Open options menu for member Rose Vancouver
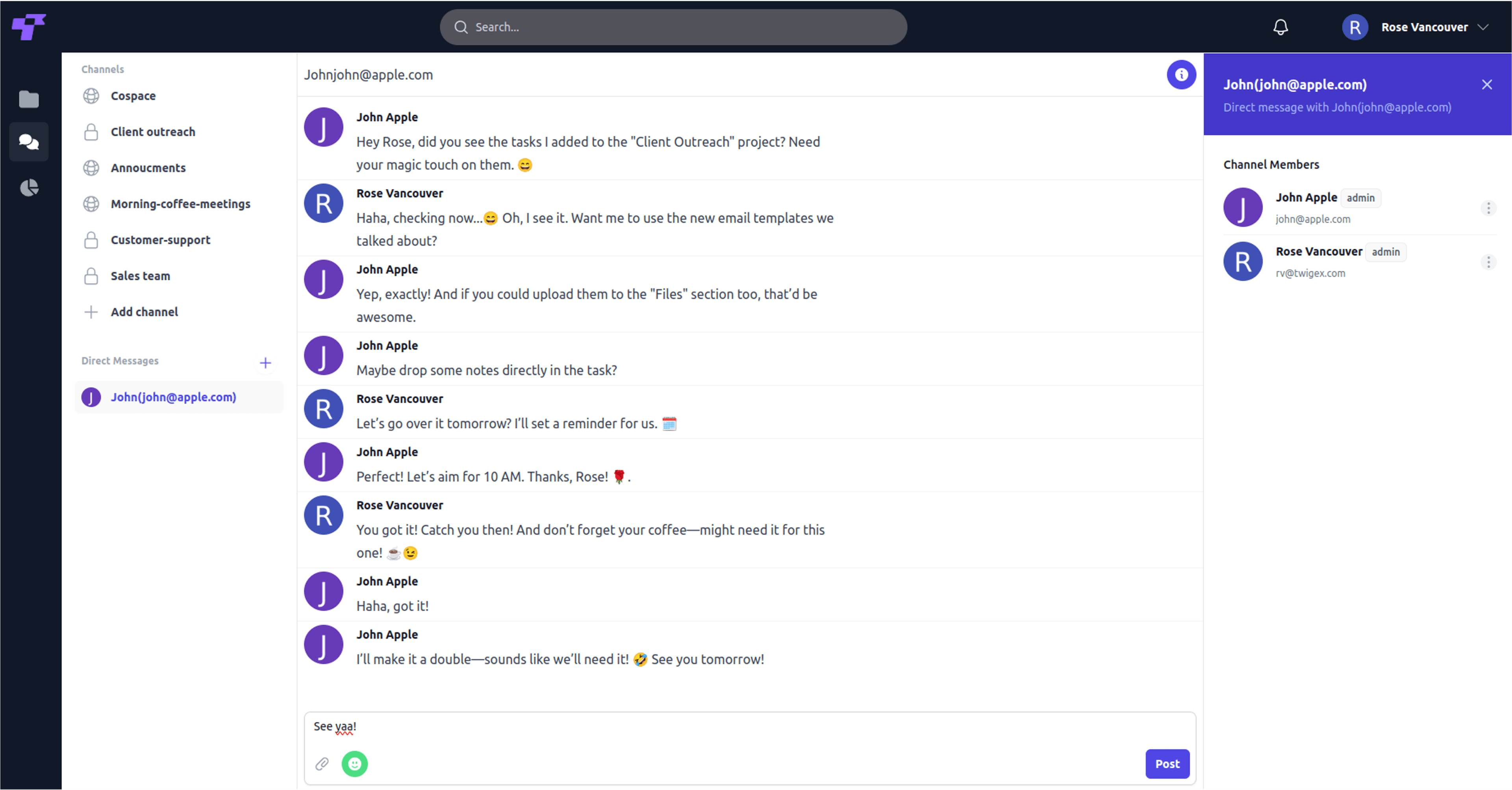 [1488, 262]
